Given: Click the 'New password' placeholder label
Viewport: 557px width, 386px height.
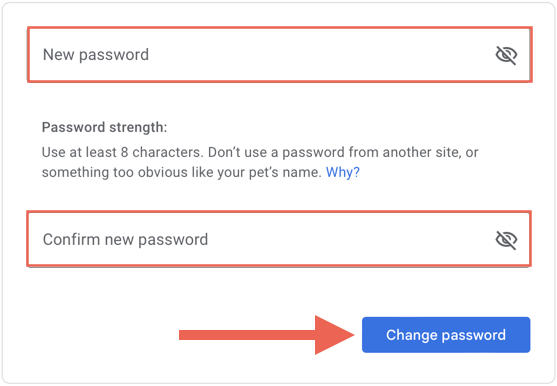Looking at the screenshot, I should point(96,55).
